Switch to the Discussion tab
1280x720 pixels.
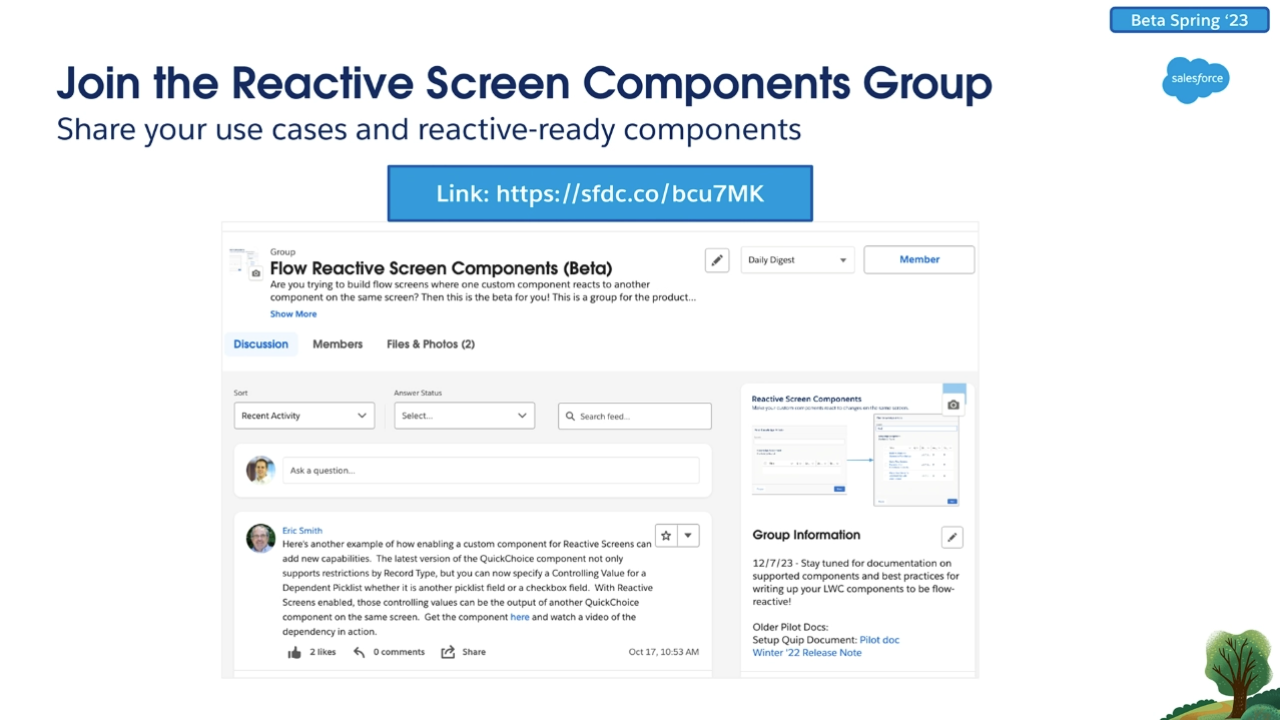pyautogui.click(x=261, y=344)
